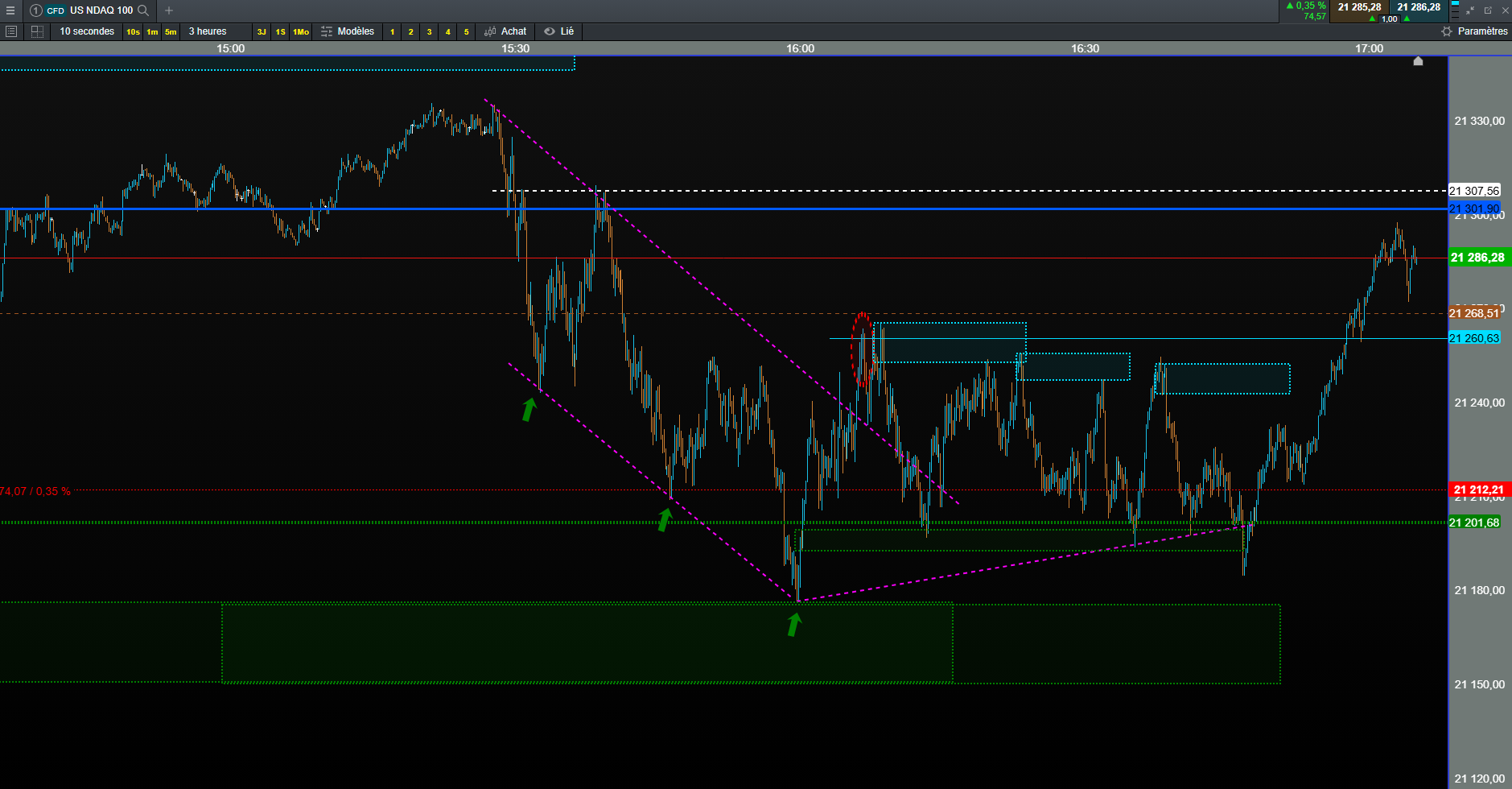Click the 17:00 time axis label
1512x789 pixels.
point(1369,48)
